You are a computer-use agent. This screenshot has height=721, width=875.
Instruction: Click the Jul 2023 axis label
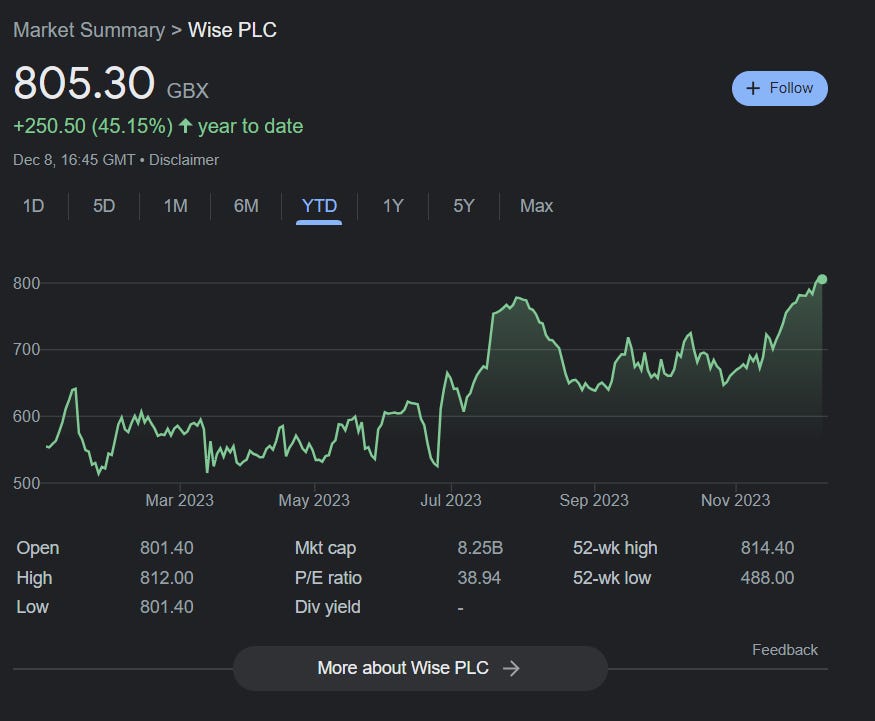pyautogui.click(x=451, y=500)
